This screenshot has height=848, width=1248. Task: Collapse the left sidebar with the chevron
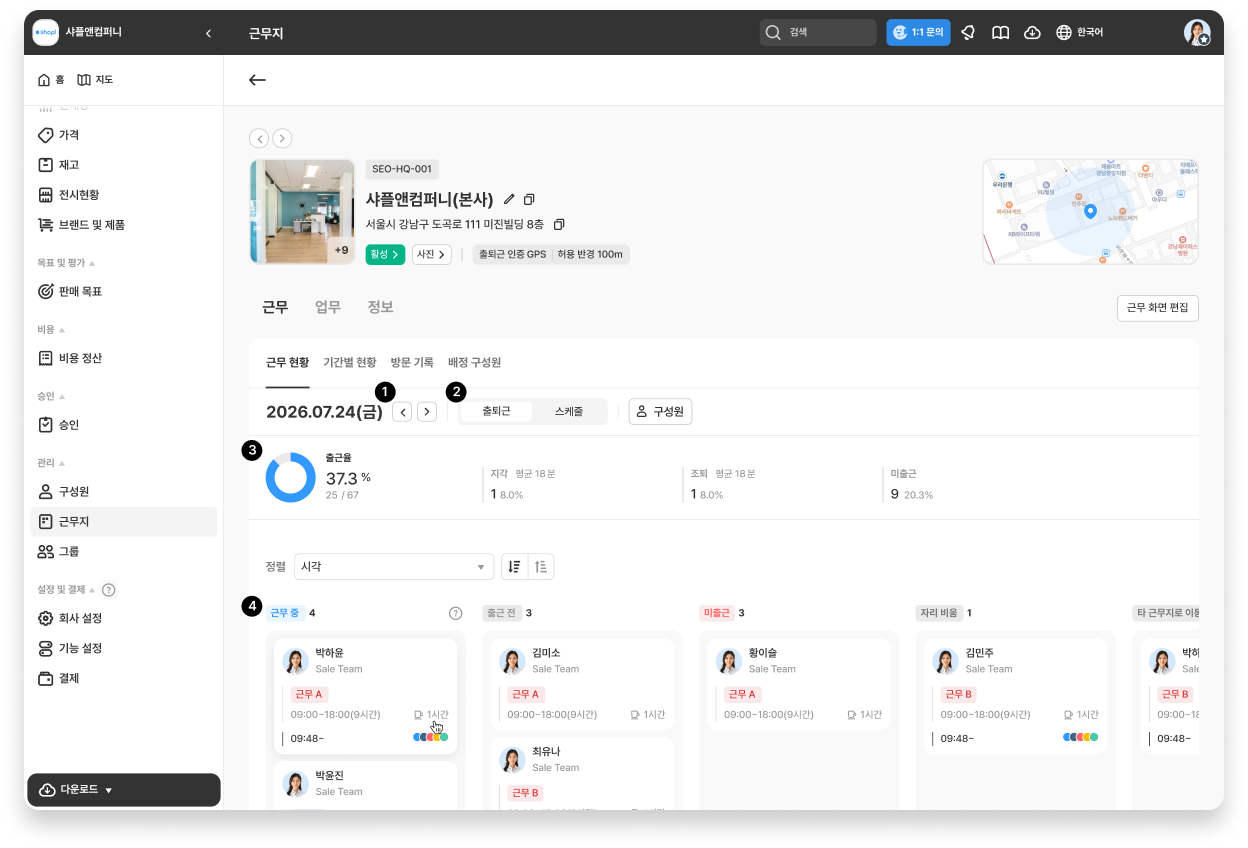pos(208,33)
